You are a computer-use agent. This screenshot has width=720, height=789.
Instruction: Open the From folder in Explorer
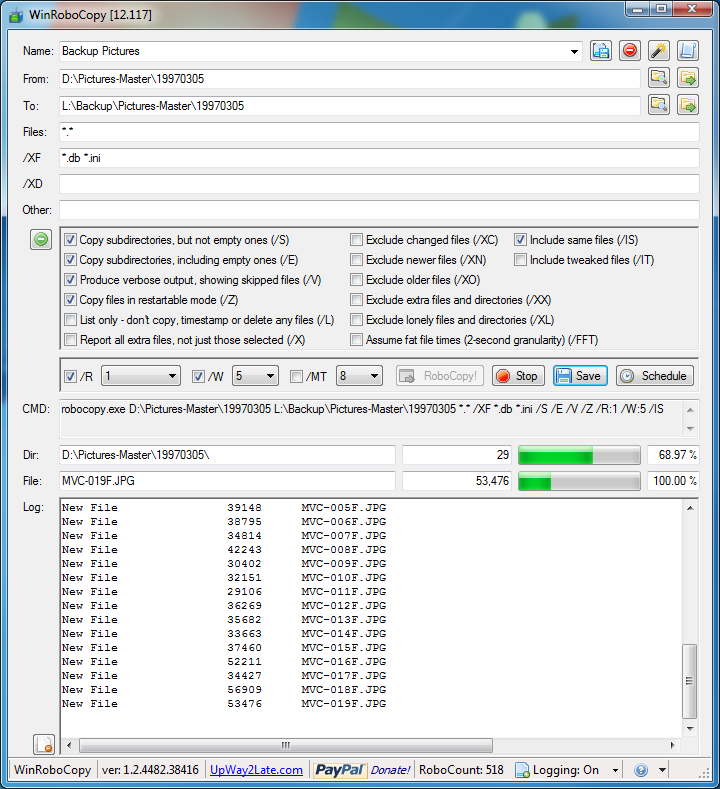coord(688,78)
